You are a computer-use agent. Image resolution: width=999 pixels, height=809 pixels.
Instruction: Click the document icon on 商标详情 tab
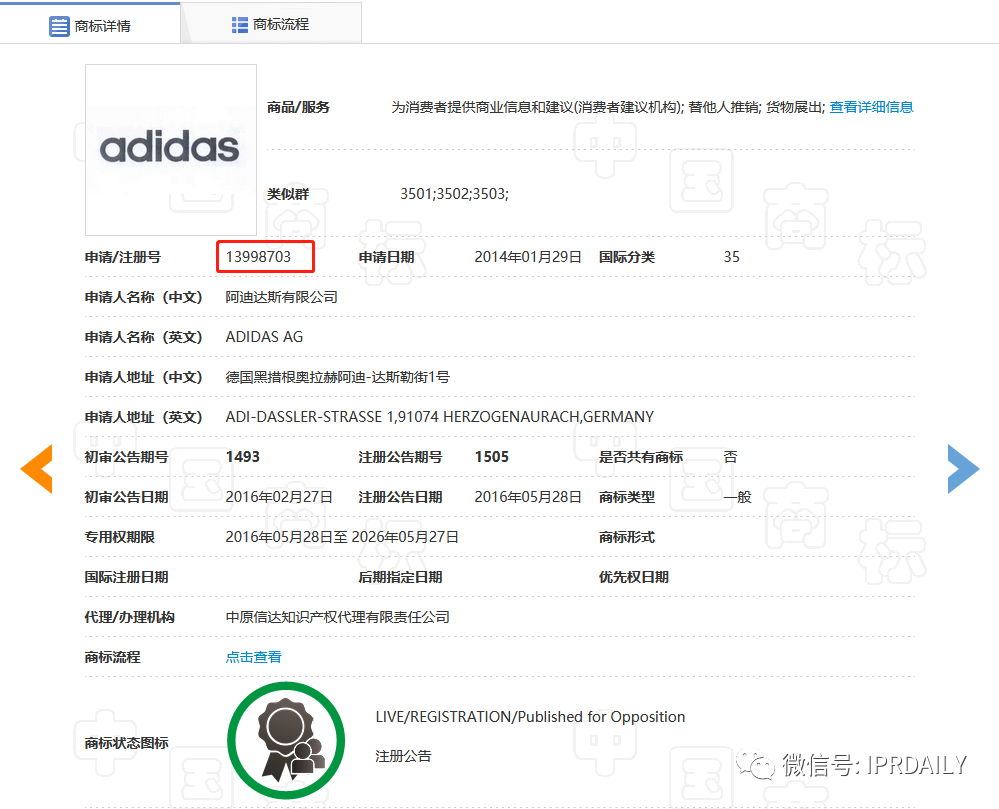[x=60, y=22]
